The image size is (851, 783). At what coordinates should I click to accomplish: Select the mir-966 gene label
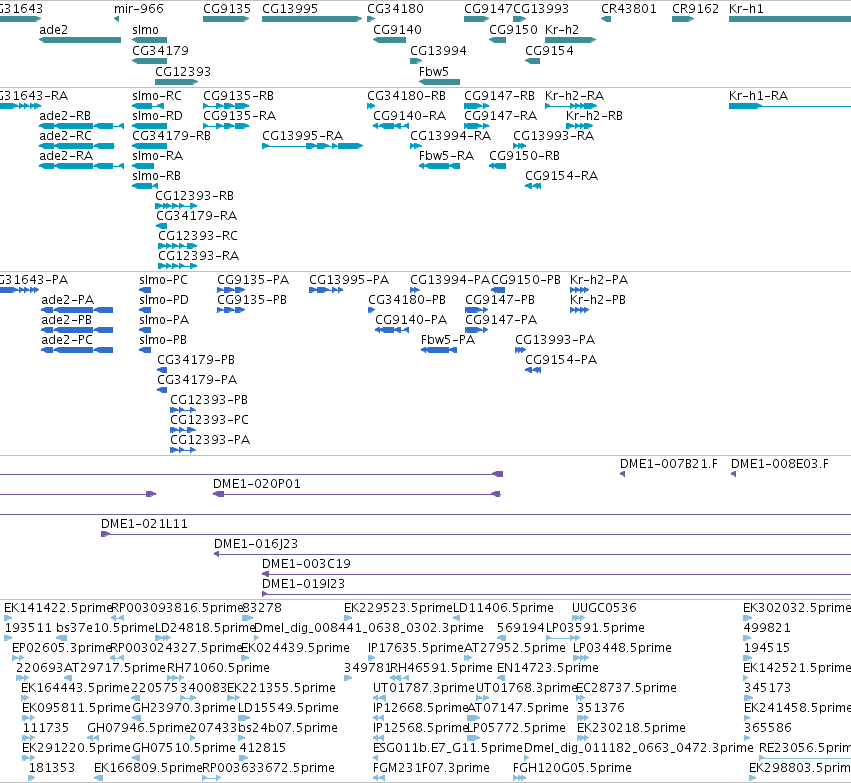[x=138, y=9]
